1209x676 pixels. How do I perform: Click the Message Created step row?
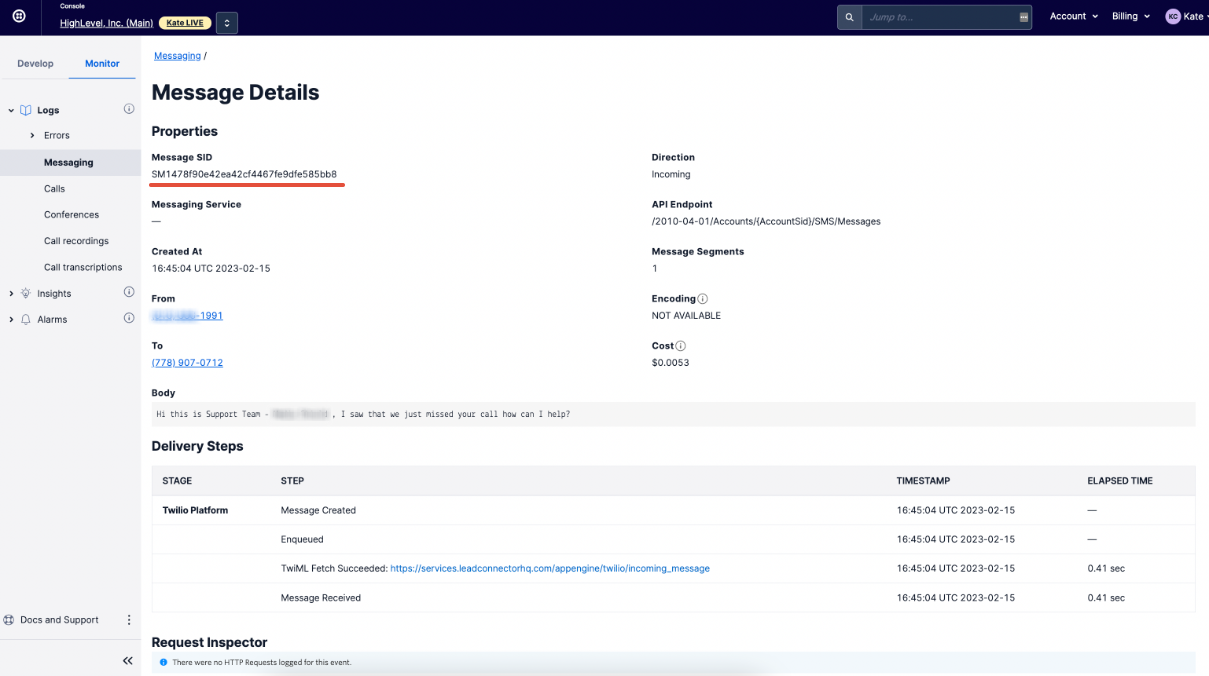click(x=673, y=510)
